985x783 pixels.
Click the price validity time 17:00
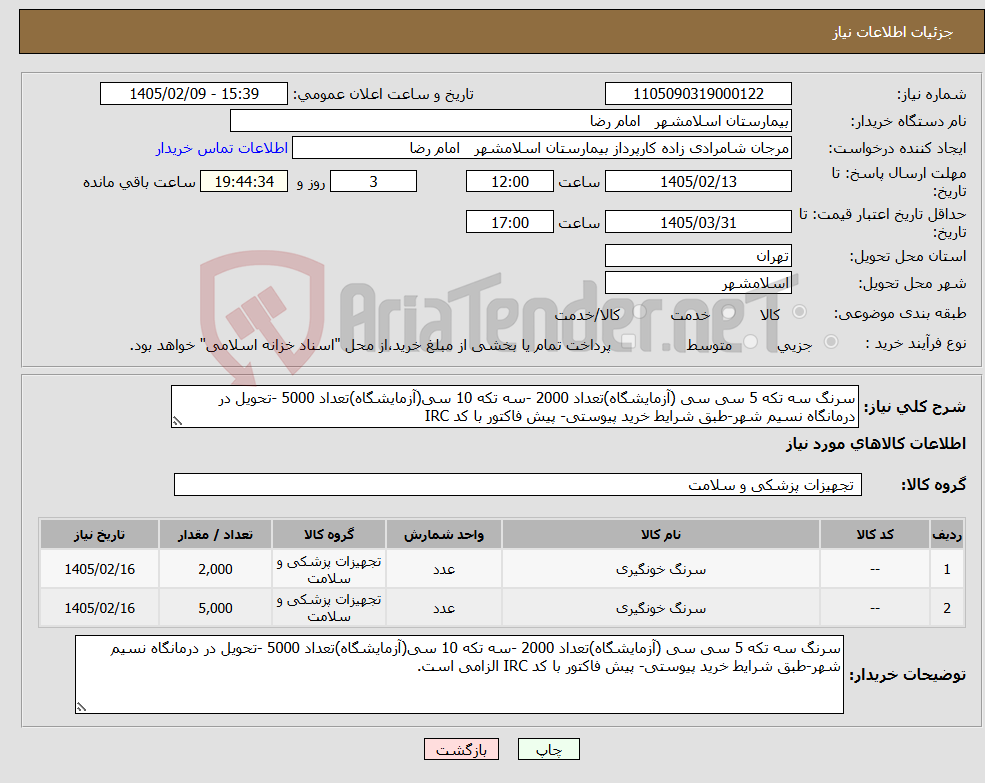pos(509,222)
